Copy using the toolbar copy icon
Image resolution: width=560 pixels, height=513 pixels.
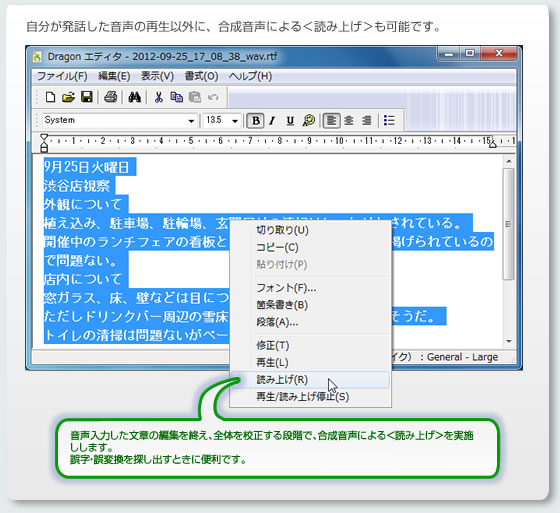176,97
